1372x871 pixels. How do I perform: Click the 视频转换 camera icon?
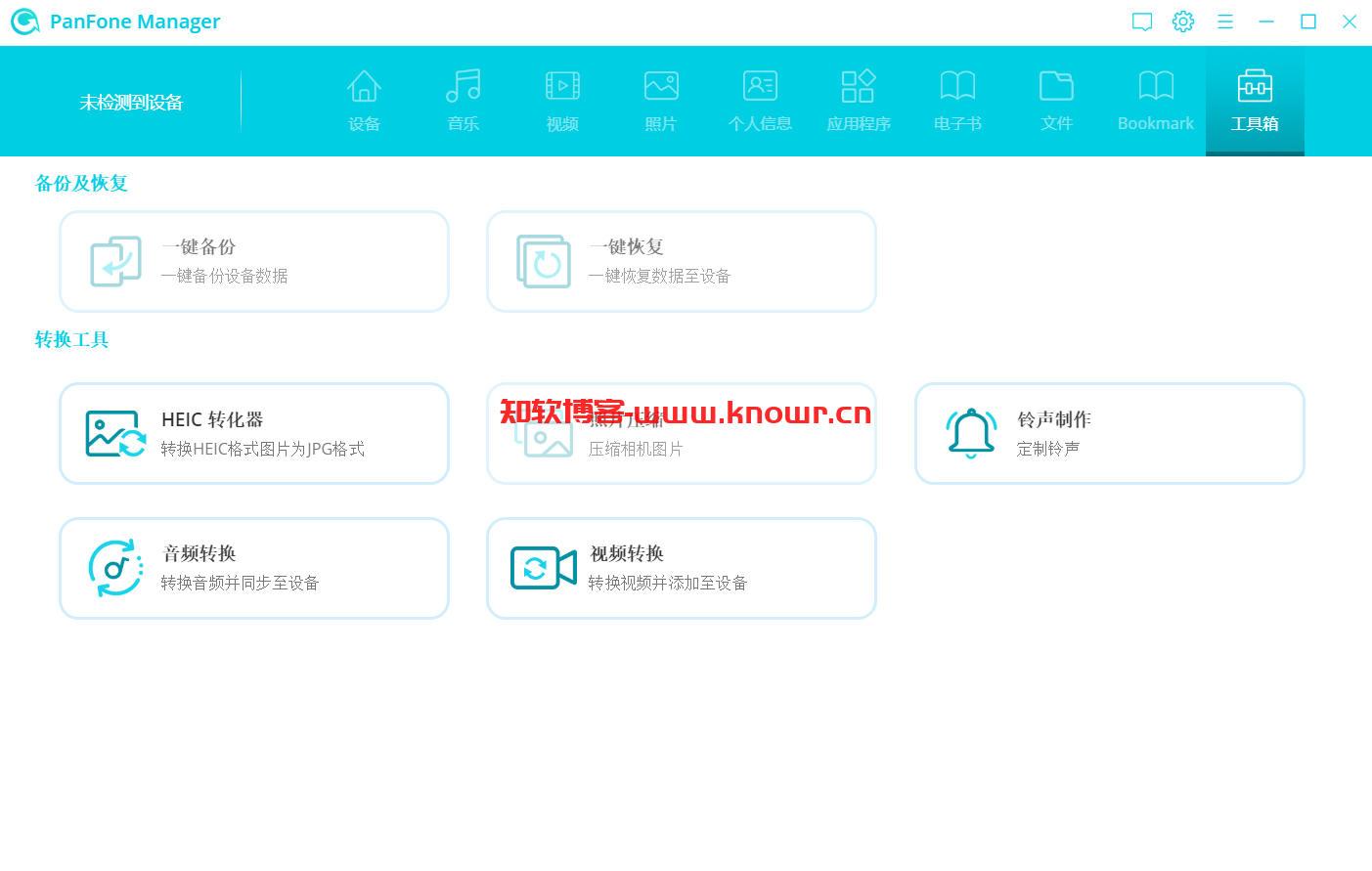pos(544,568)
